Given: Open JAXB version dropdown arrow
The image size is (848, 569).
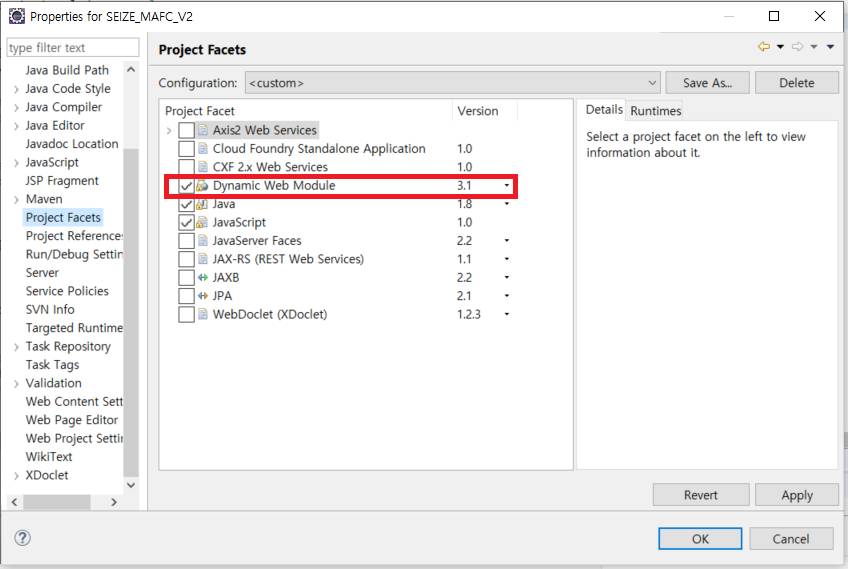Looking at the screenshot, I should 507,277.
